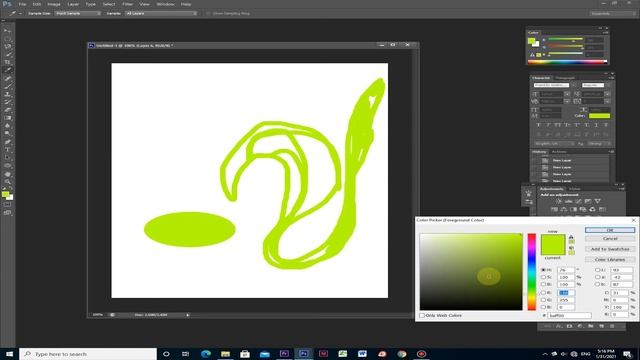Select the R red radio button
640x360 pixels.
click(543, 293)
